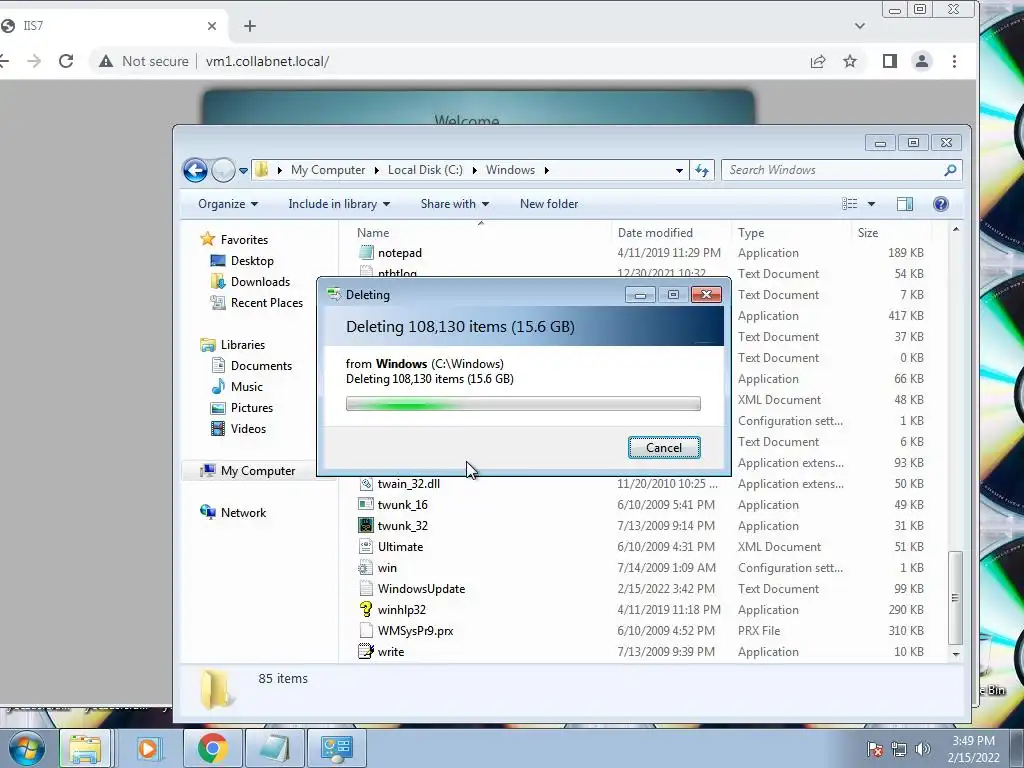Select WindowsUpdate text file icon
The image size is (1024, 768).
tap(366, 589)
